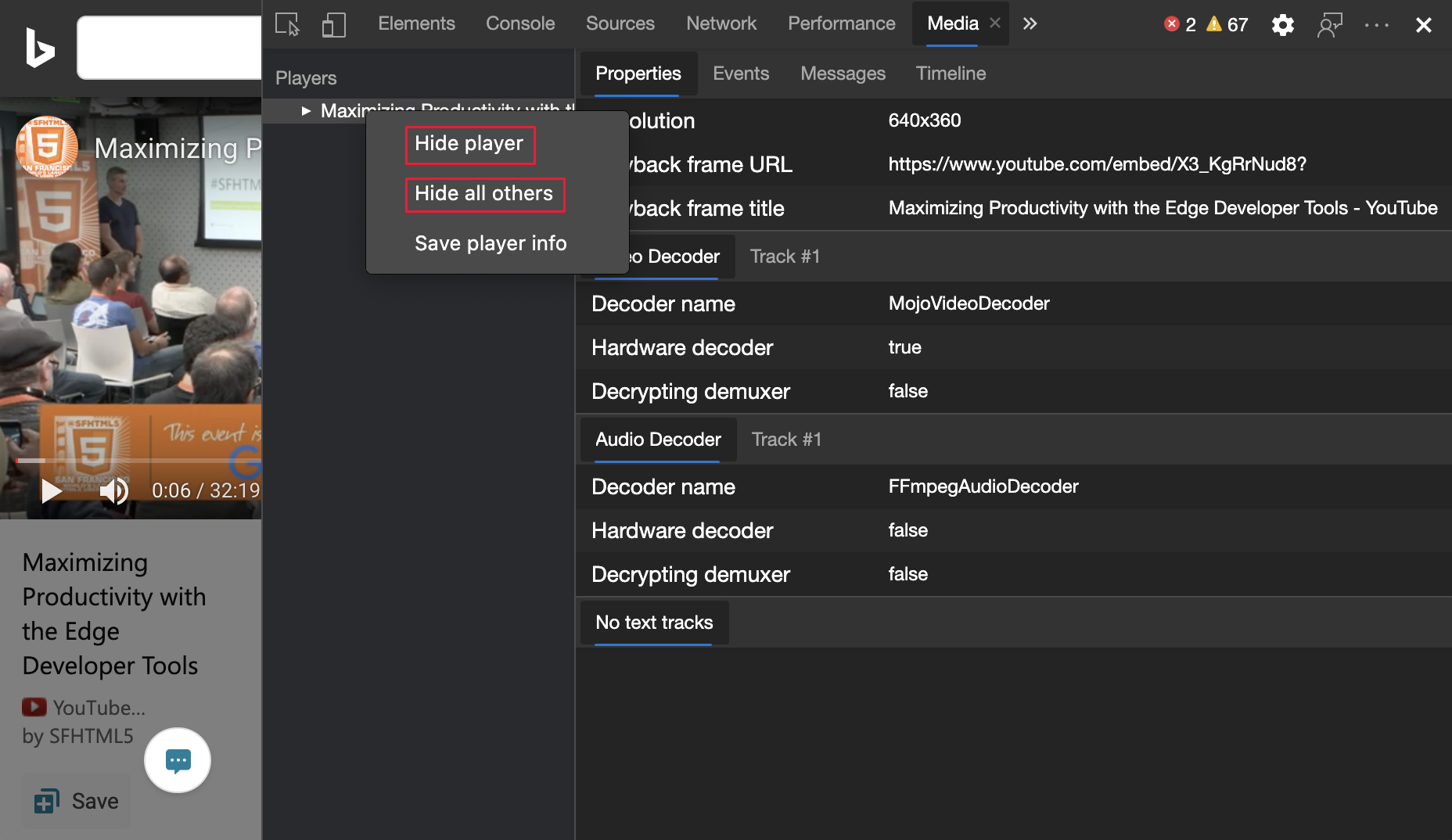Open the Timeline tab
1452x840 pixels.
click(x=951, y=74)
